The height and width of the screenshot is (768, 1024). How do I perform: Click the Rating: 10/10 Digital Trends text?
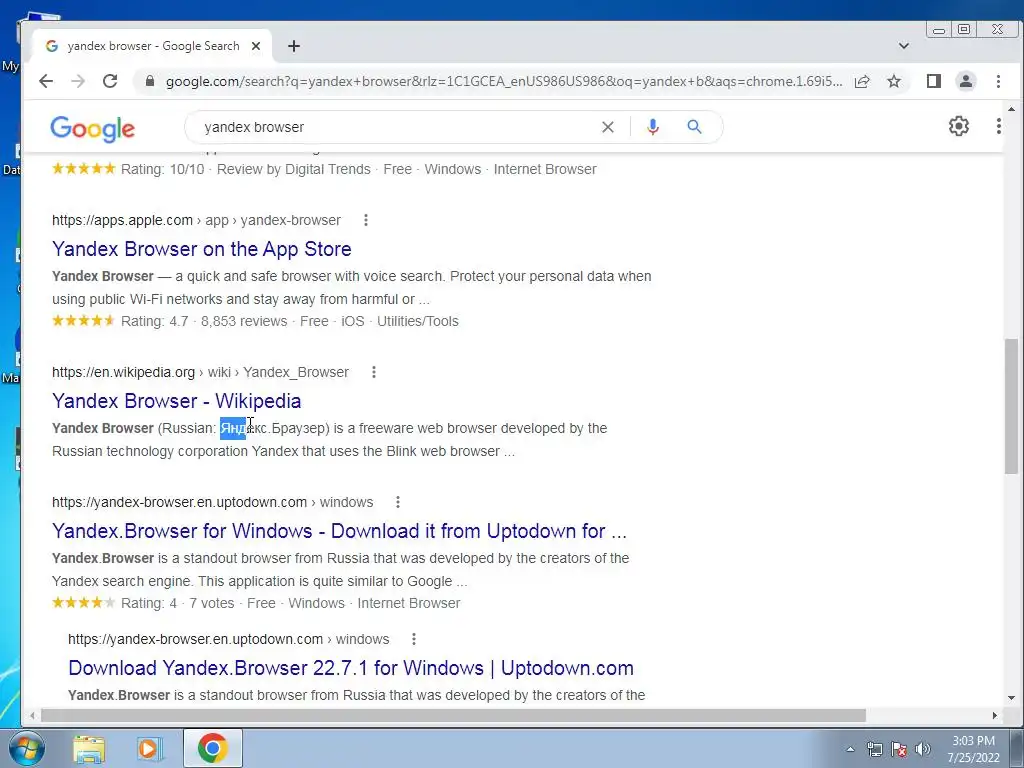(x=246, y=169)
